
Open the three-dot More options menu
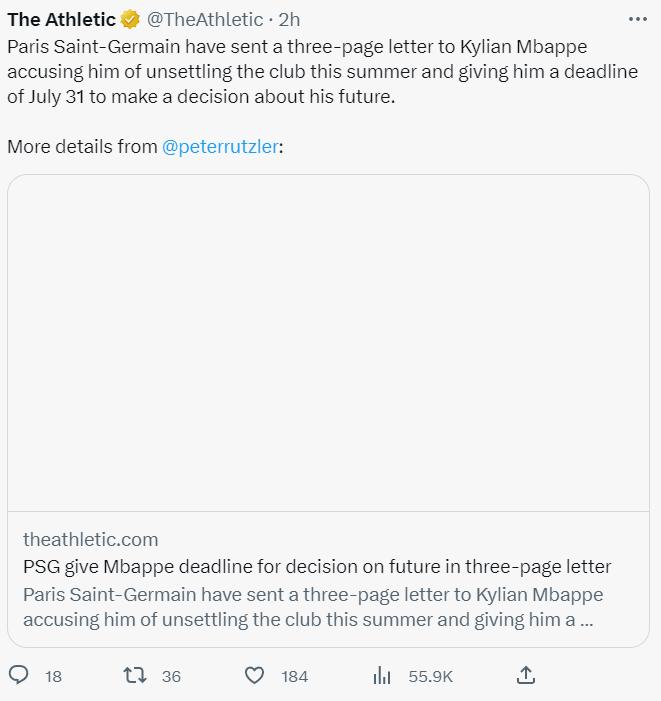click(637, 19)
